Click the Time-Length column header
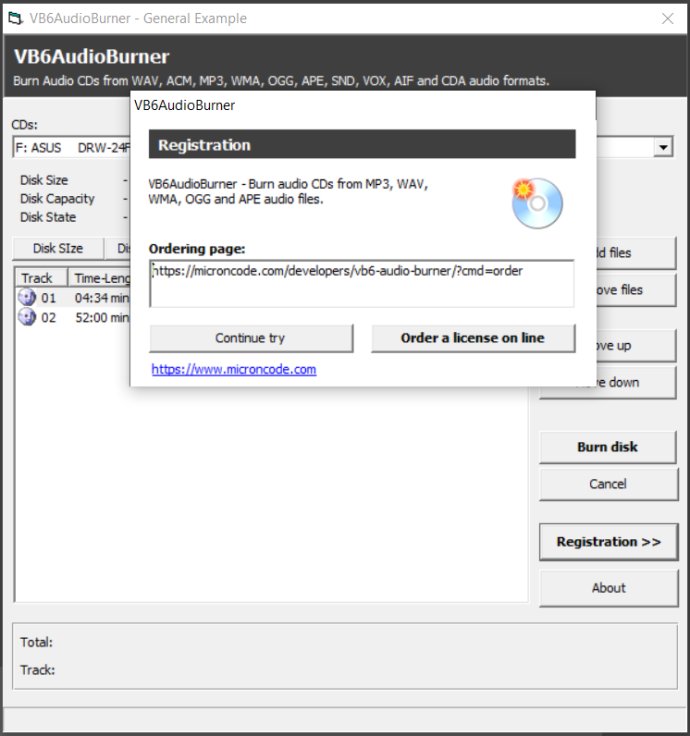 100,278
